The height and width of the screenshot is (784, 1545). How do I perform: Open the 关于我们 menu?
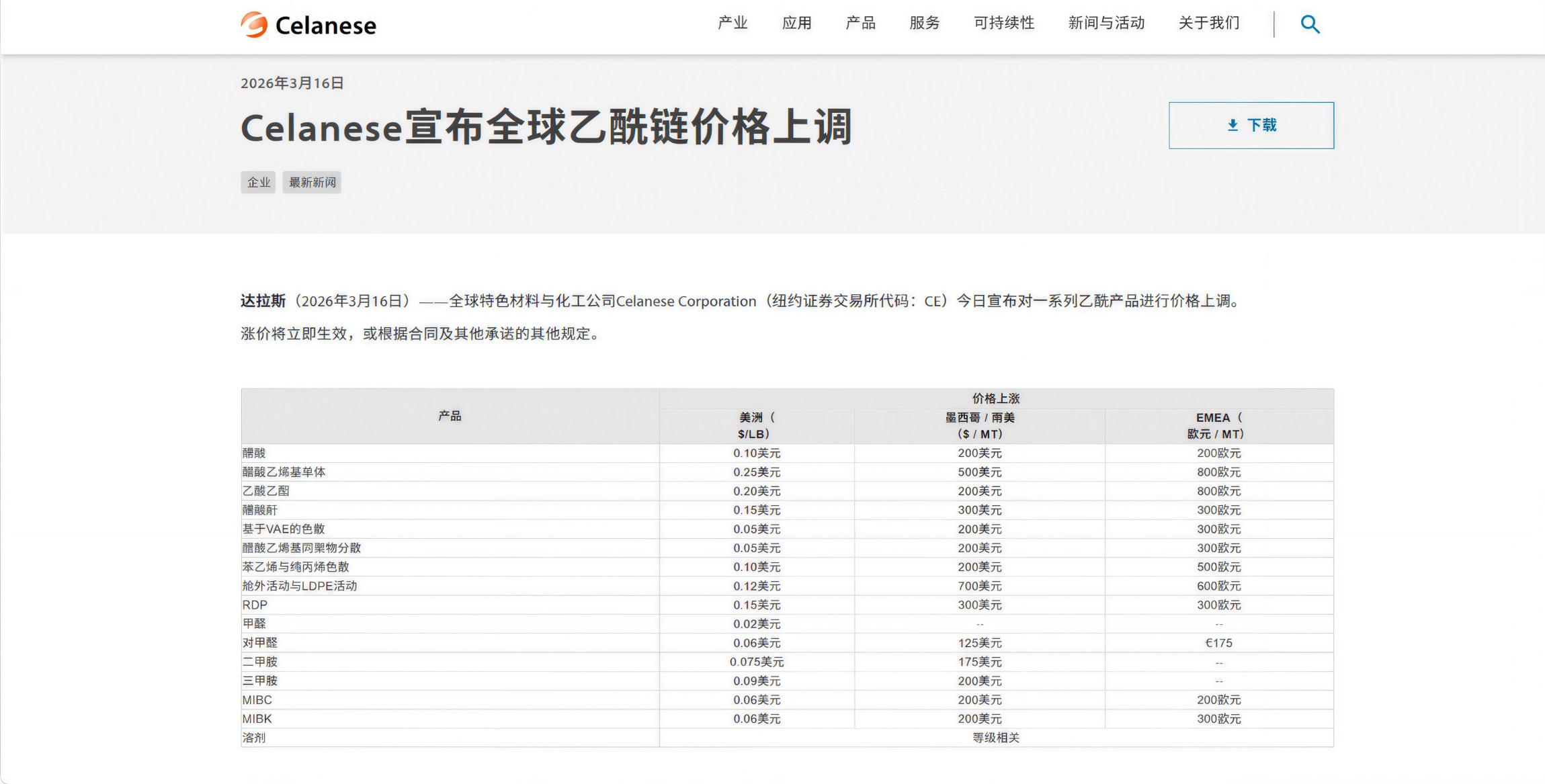tap(1209, 23)
